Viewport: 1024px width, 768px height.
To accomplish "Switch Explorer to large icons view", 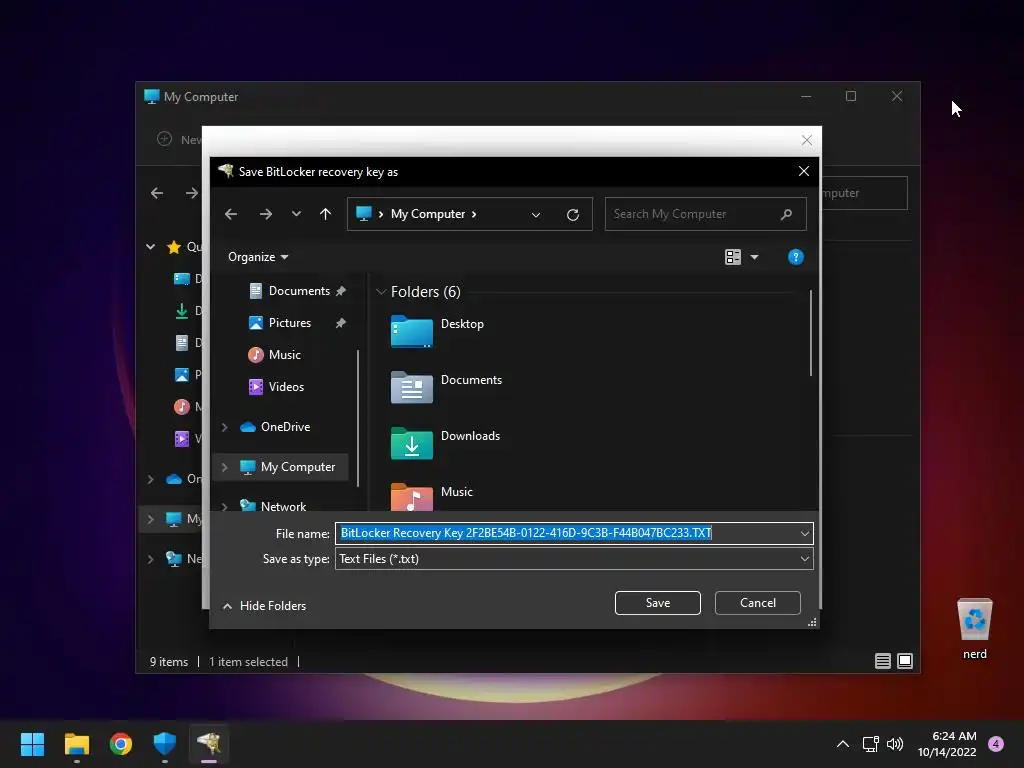I will pos(904,661).
